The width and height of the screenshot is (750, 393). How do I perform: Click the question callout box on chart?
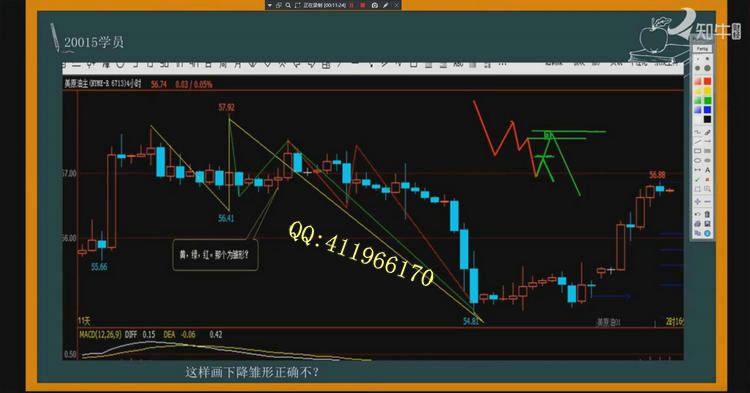[215, 255]
